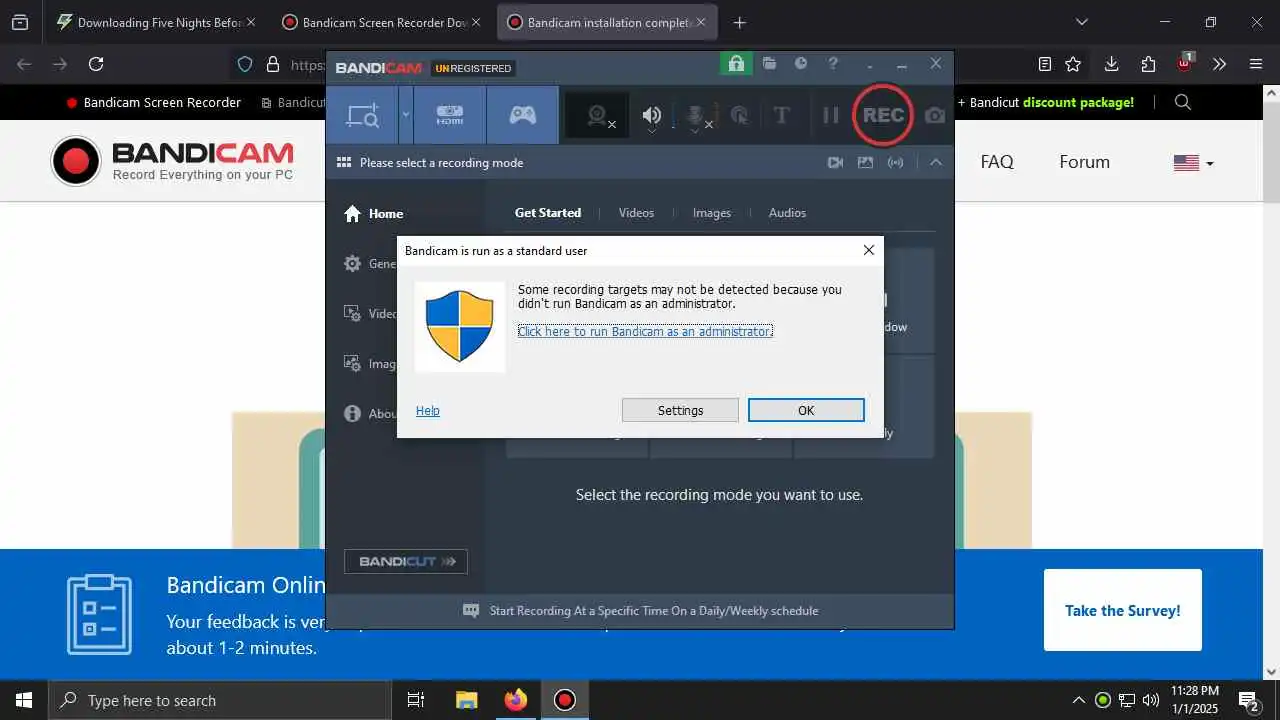Open the Bandicam output folder icon
Viewport: 1280px width, 720px height.
pos(769,64)
